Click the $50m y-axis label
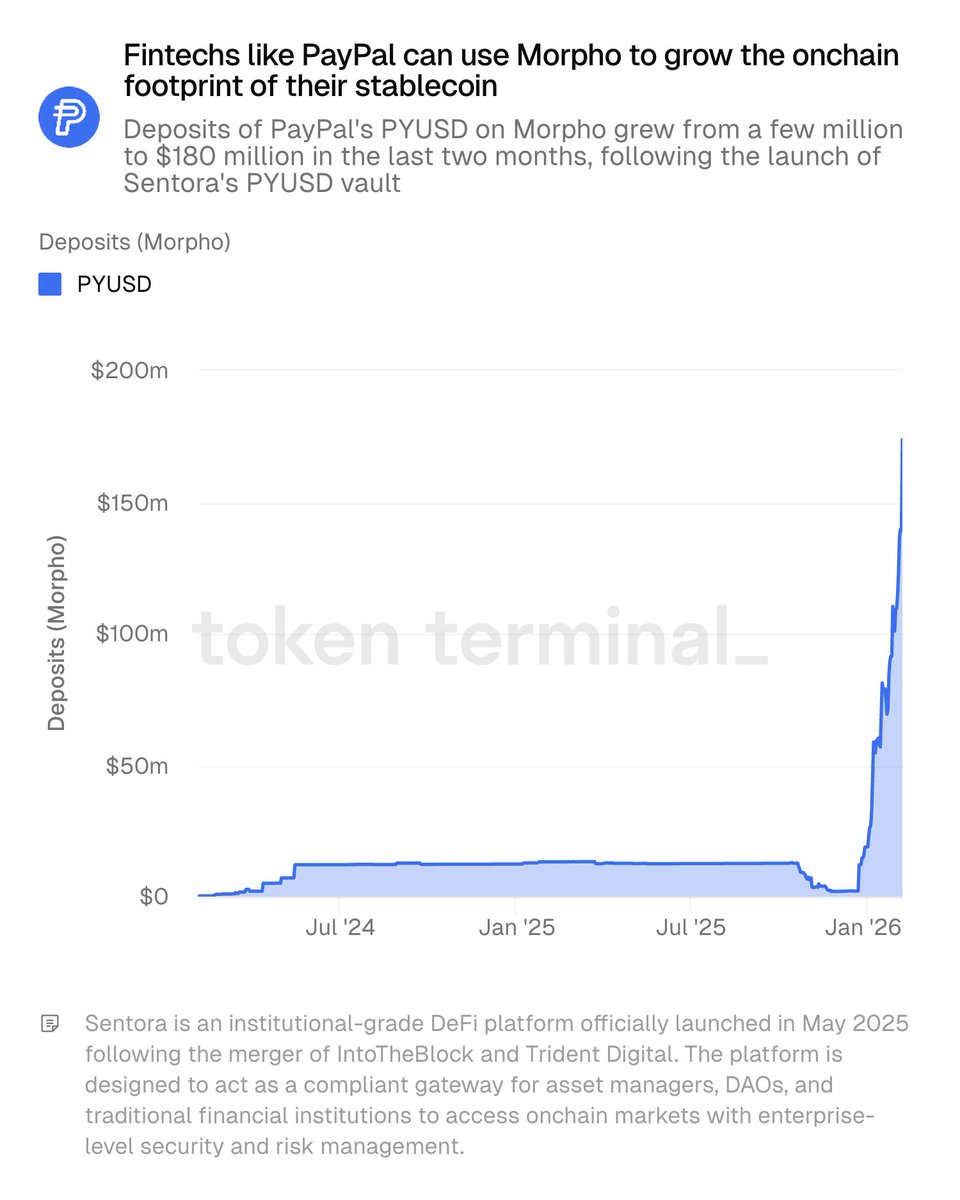 pyautogui.click(x=137, y=766)
